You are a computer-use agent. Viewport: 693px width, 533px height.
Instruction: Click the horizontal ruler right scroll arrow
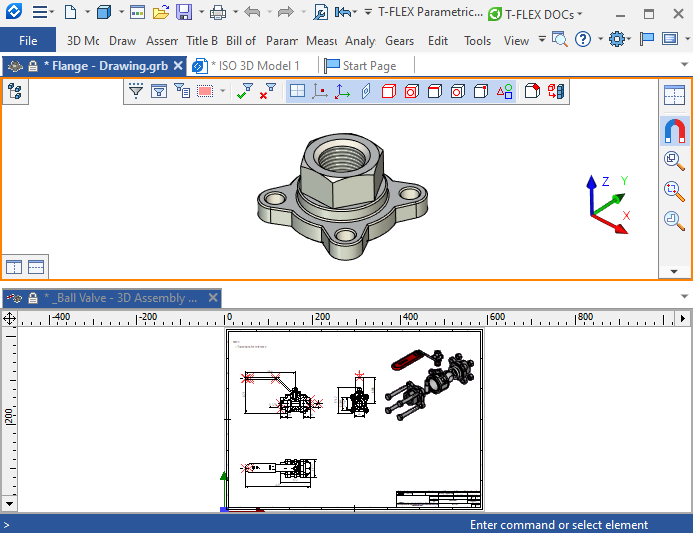click(x=683, y=318)
